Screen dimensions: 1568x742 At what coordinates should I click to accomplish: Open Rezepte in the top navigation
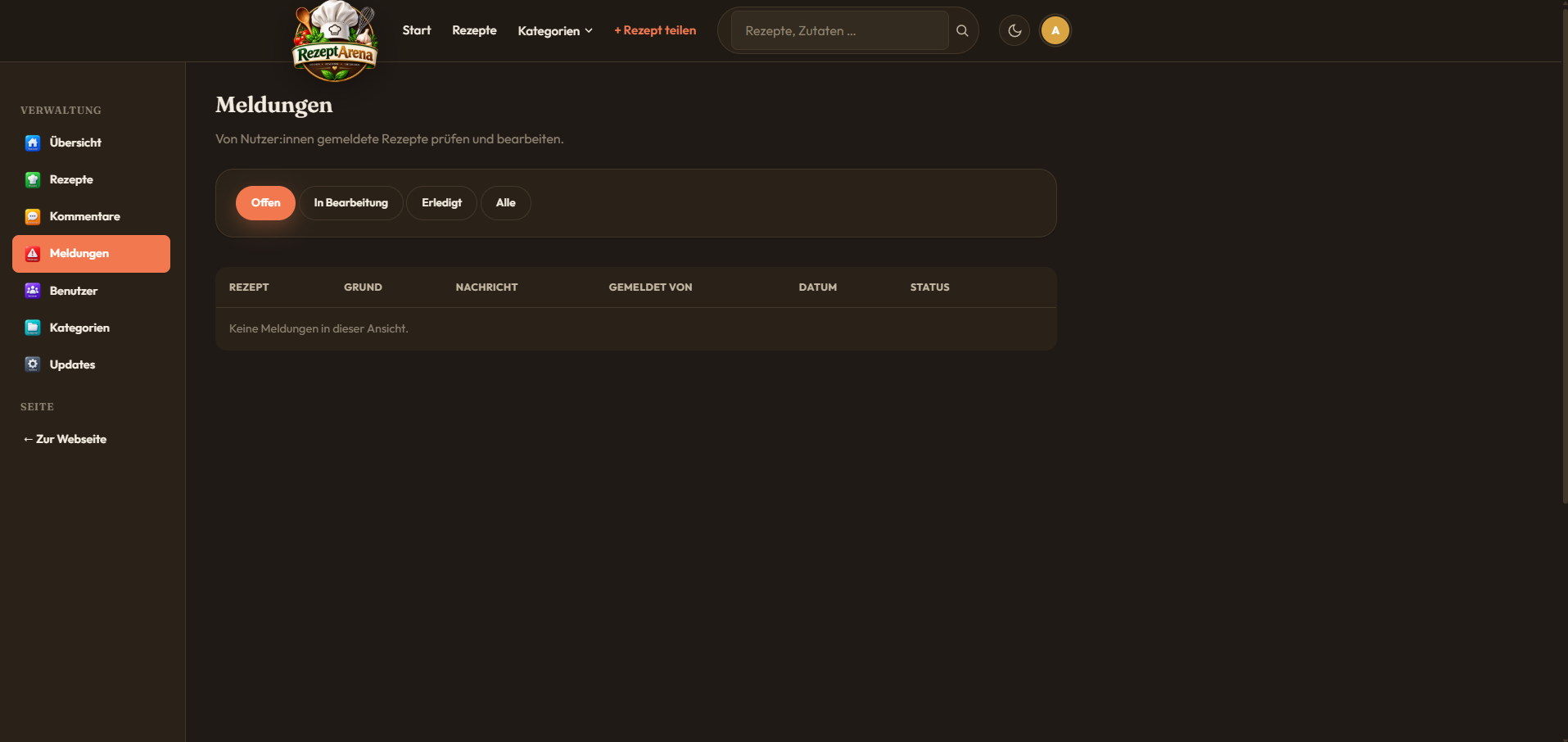coord(475,30)
